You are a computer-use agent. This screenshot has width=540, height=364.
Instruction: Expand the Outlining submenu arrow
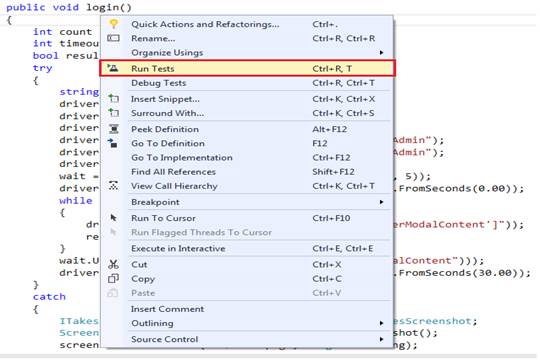pyautogui.click(x=381, y=323)
